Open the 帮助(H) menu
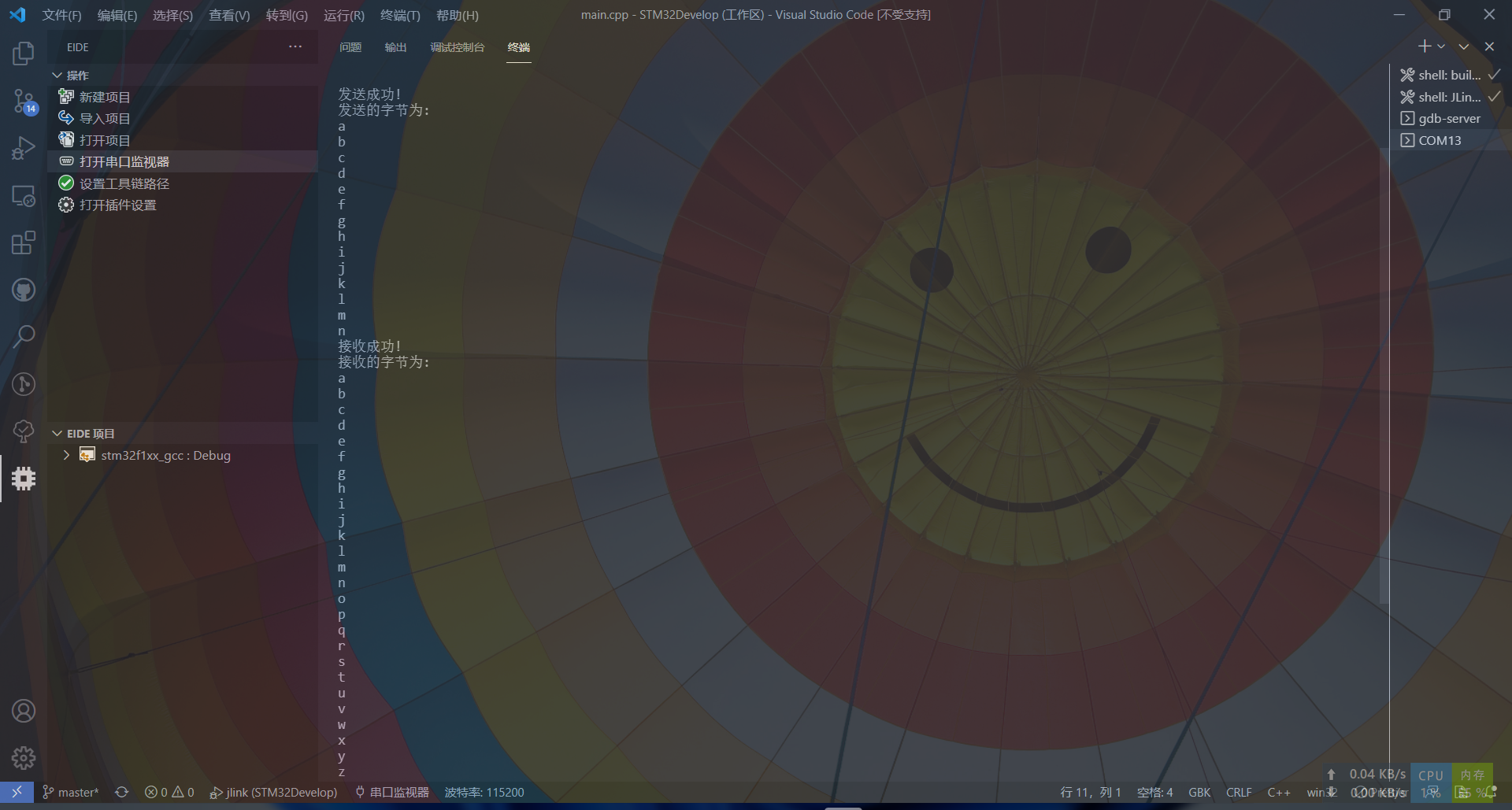This screenshot has height=810, width=1512. [458, 15]
